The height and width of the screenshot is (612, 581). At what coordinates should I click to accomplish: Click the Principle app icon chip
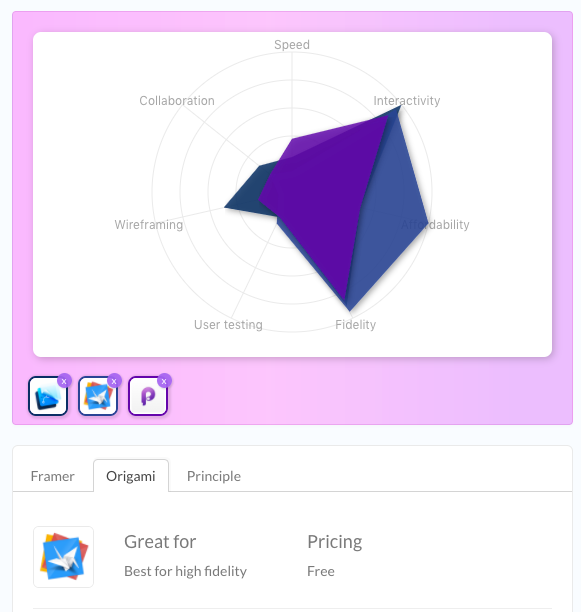point(148,396)
